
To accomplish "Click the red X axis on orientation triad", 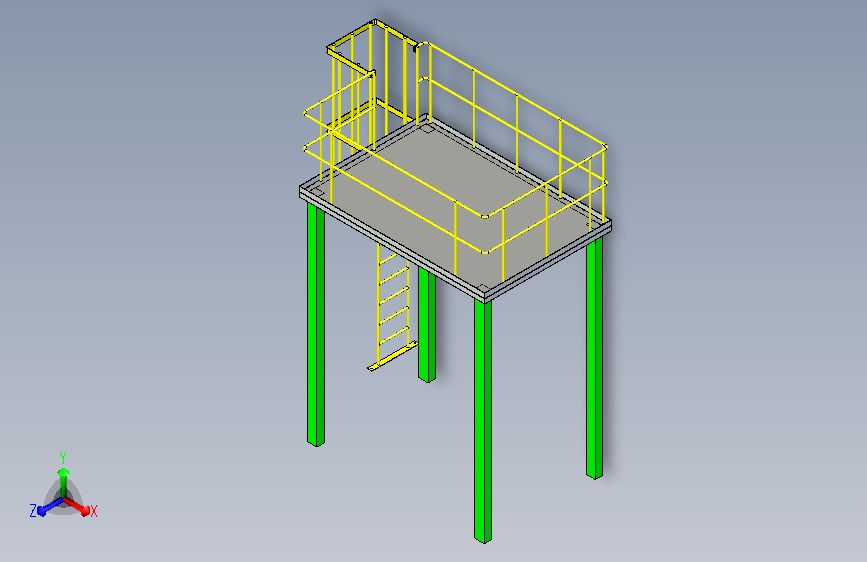I will coord(77,506).
